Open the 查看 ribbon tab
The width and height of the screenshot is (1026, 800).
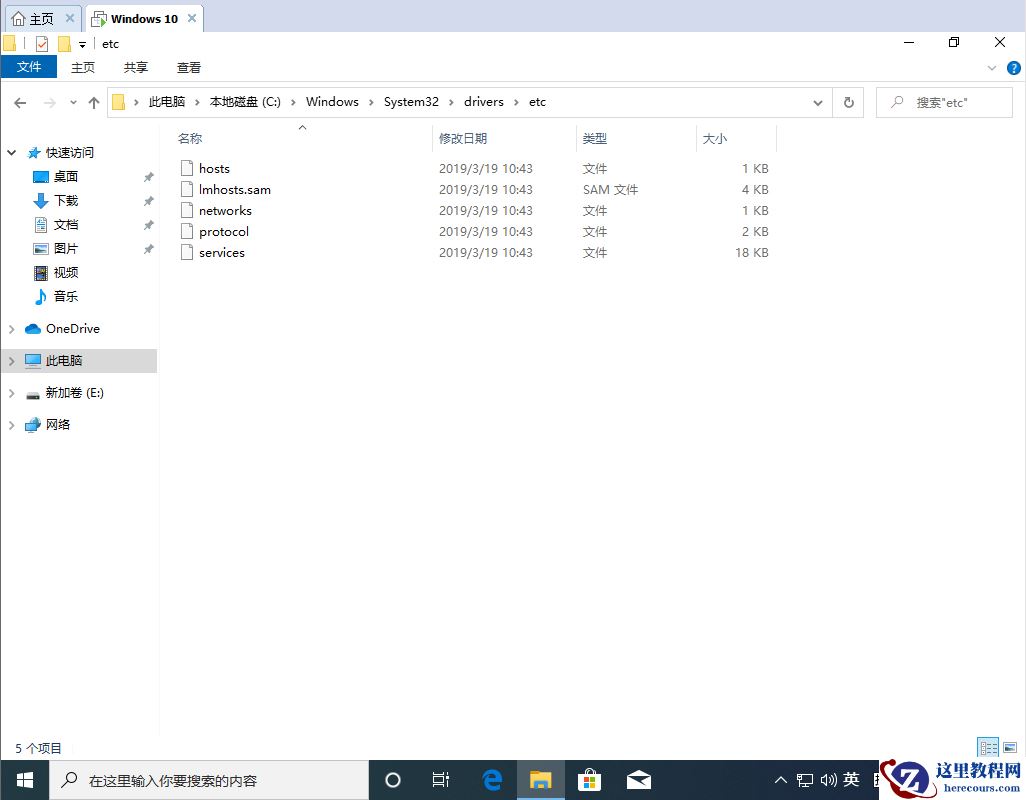point(189,67)
